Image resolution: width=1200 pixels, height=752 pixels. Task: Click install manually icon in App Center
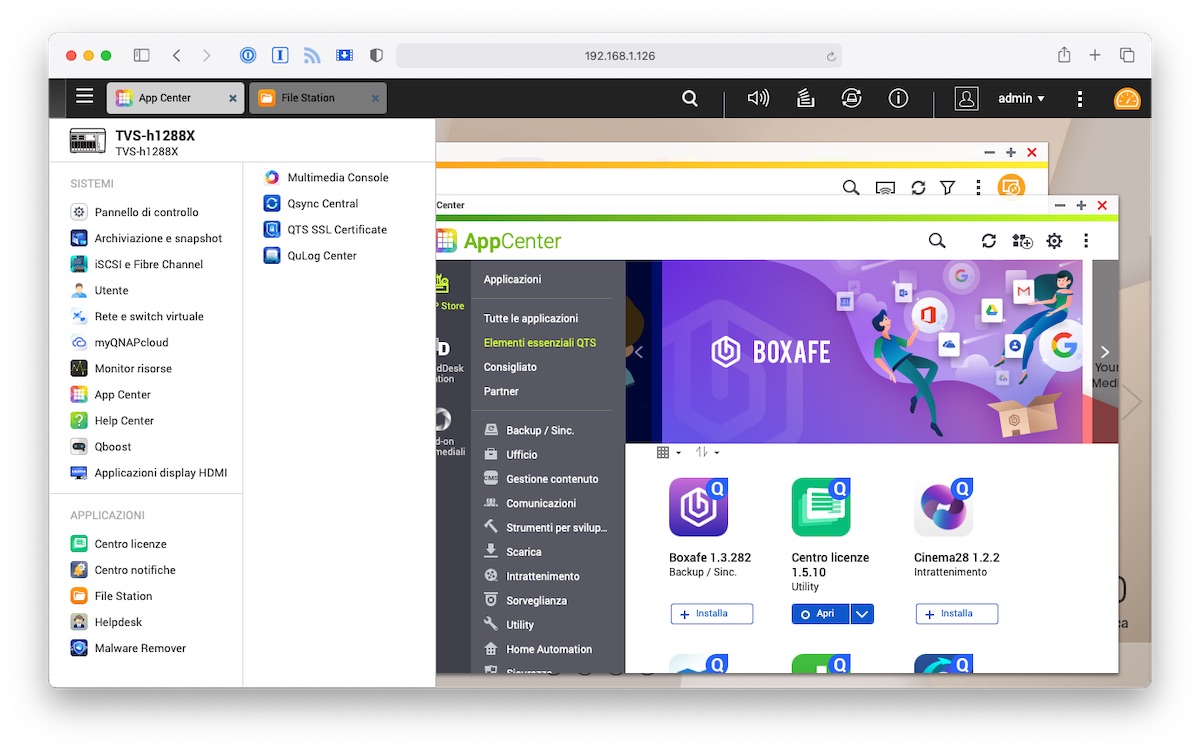coord(1022,241)
